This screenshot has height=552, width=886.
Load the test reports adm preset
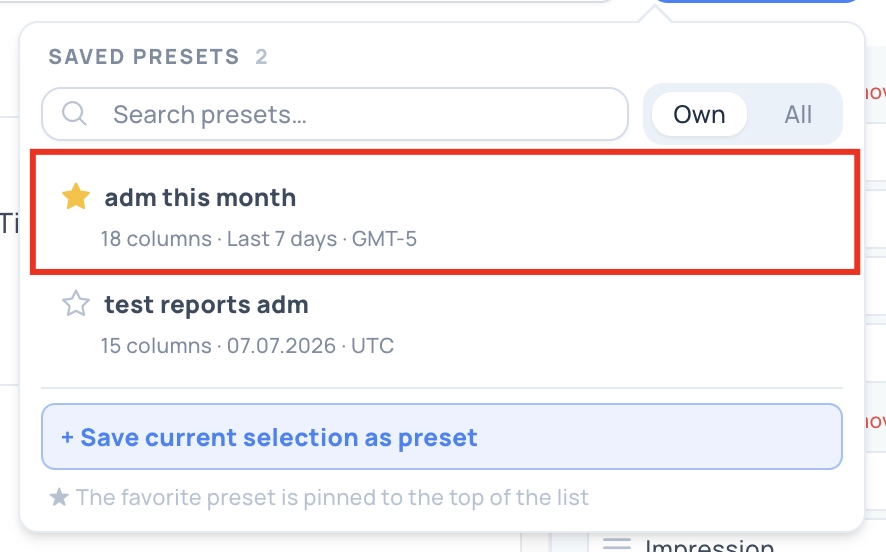[445, 323]
